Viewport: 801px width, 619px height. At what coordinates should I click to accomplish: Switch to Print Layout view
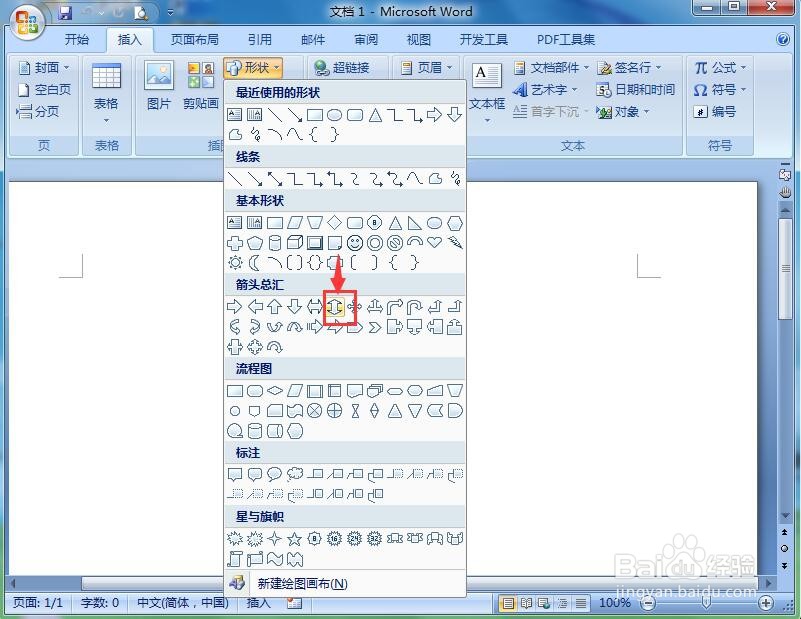coord(508,604)
